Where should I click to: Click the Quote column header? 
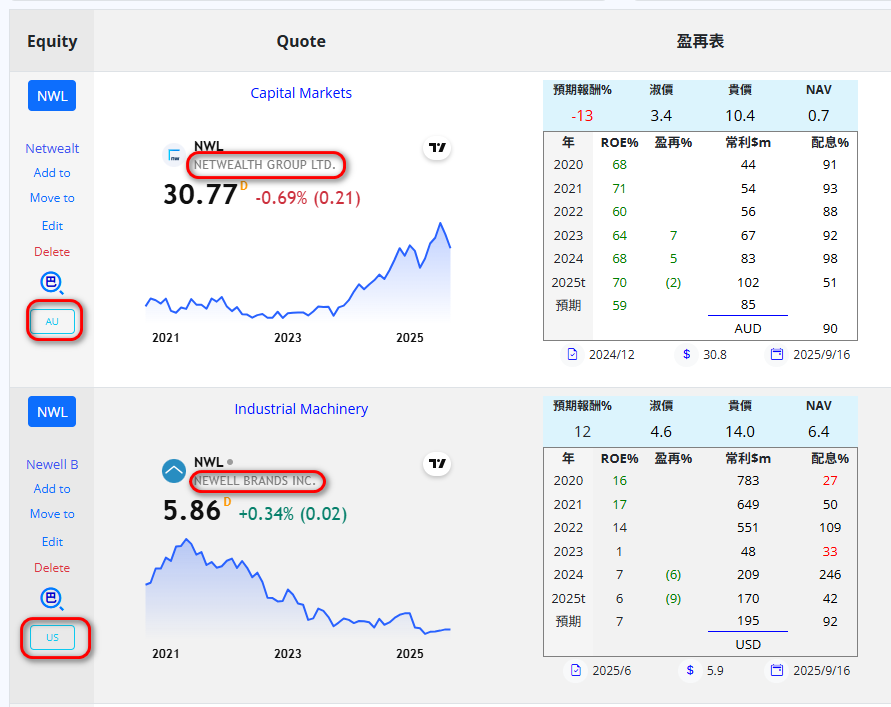click(301, 41)
